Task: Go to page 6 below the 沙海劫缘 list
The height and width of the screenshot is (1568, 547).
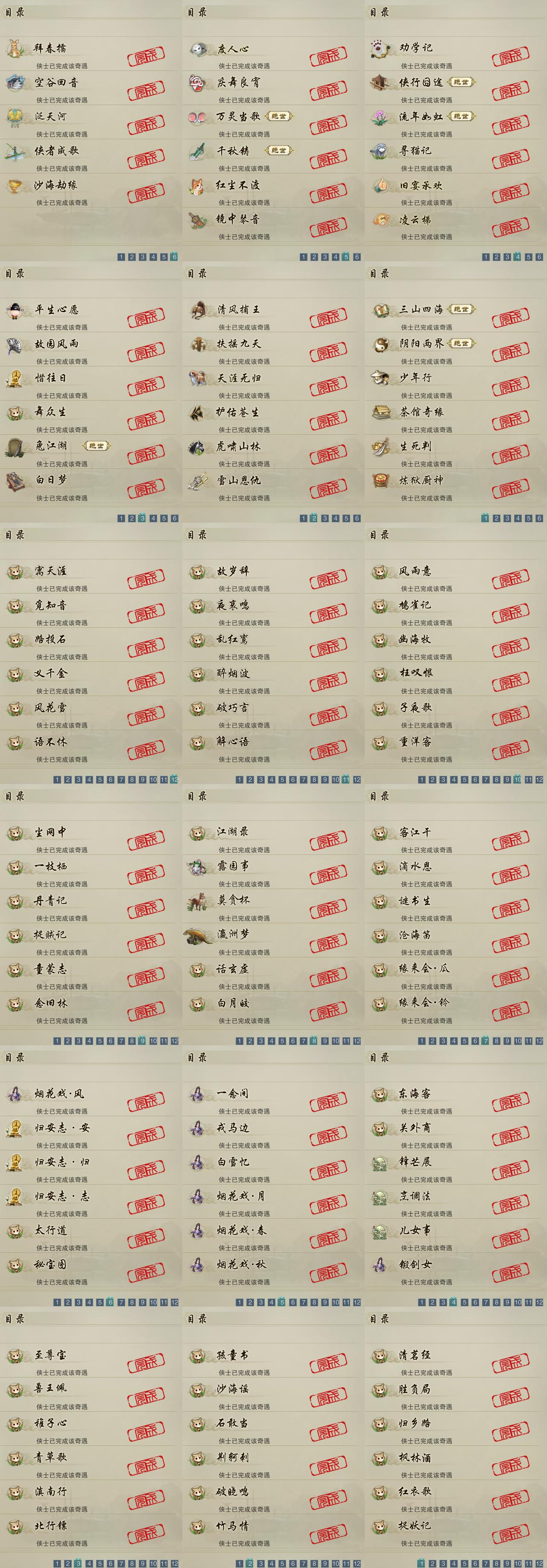Action: 175,257
